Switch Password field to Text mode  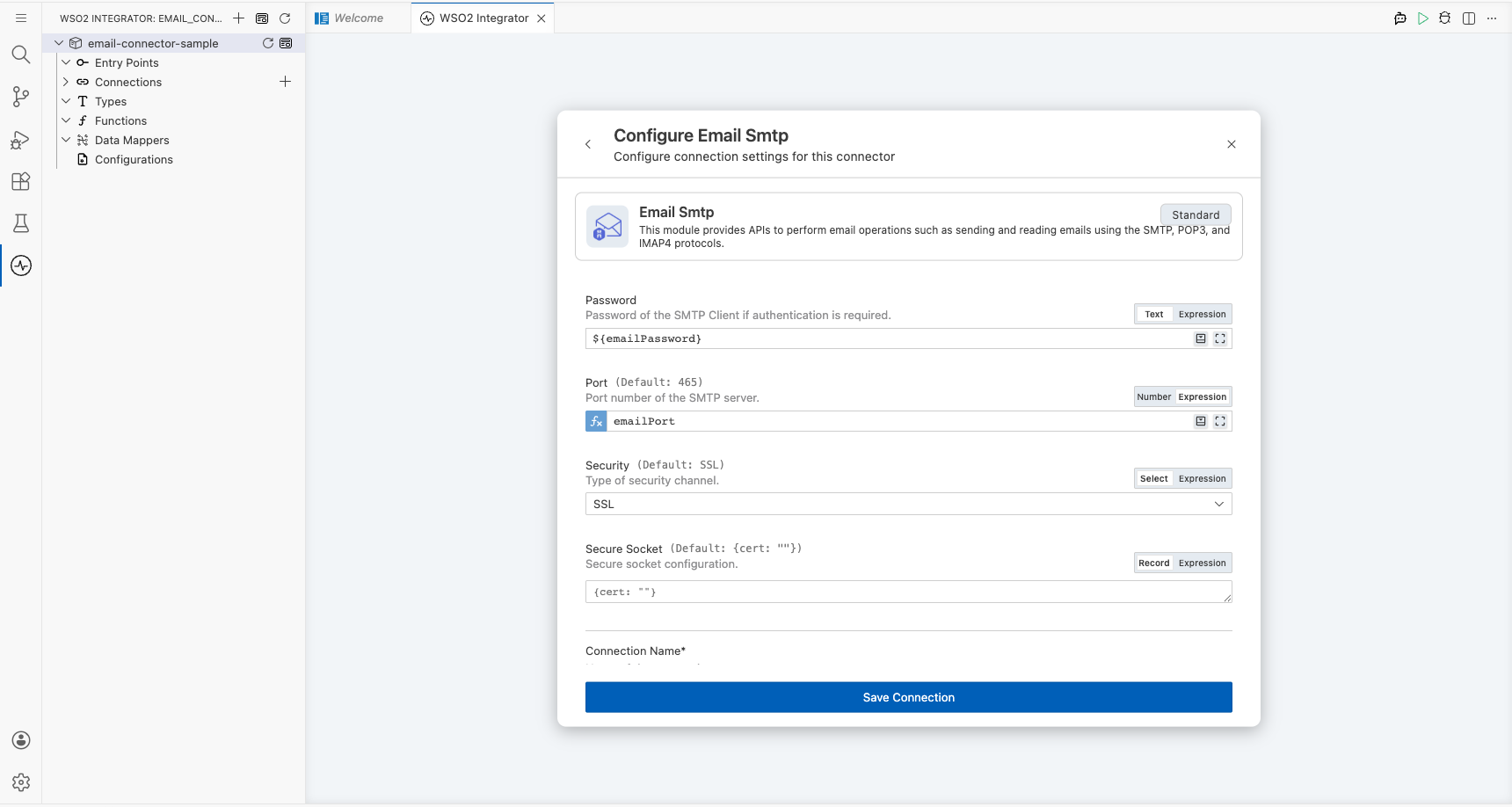[x=1154, y=314]
